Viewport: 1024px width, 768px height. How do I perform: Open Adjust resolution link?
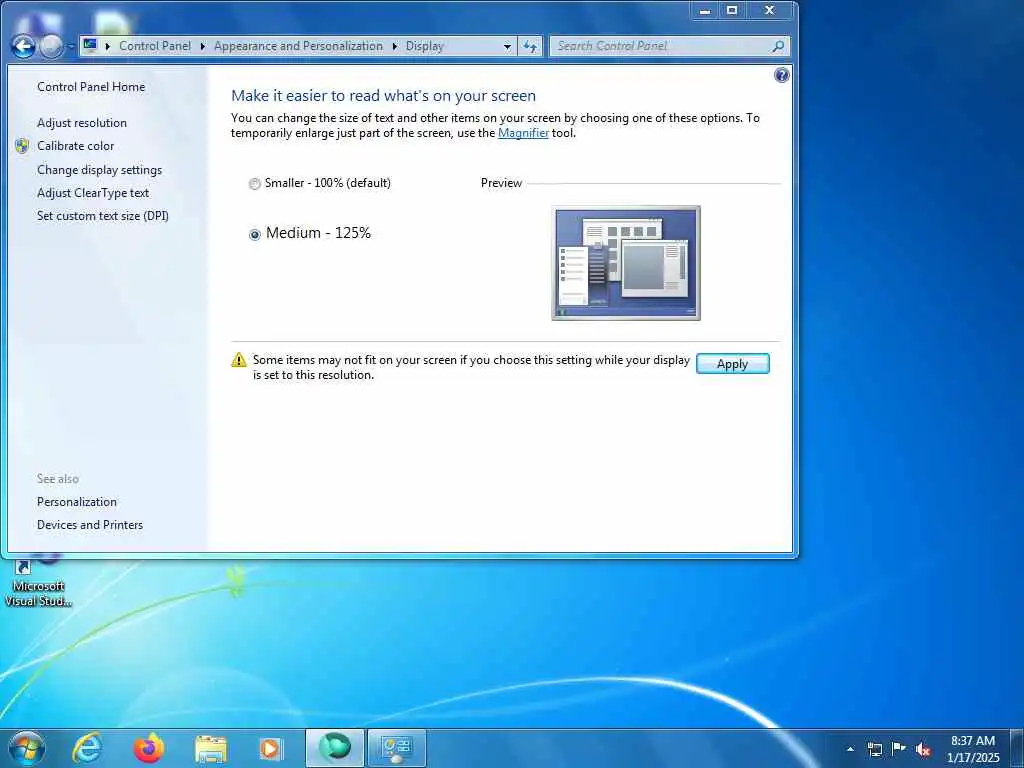[82, 123]
